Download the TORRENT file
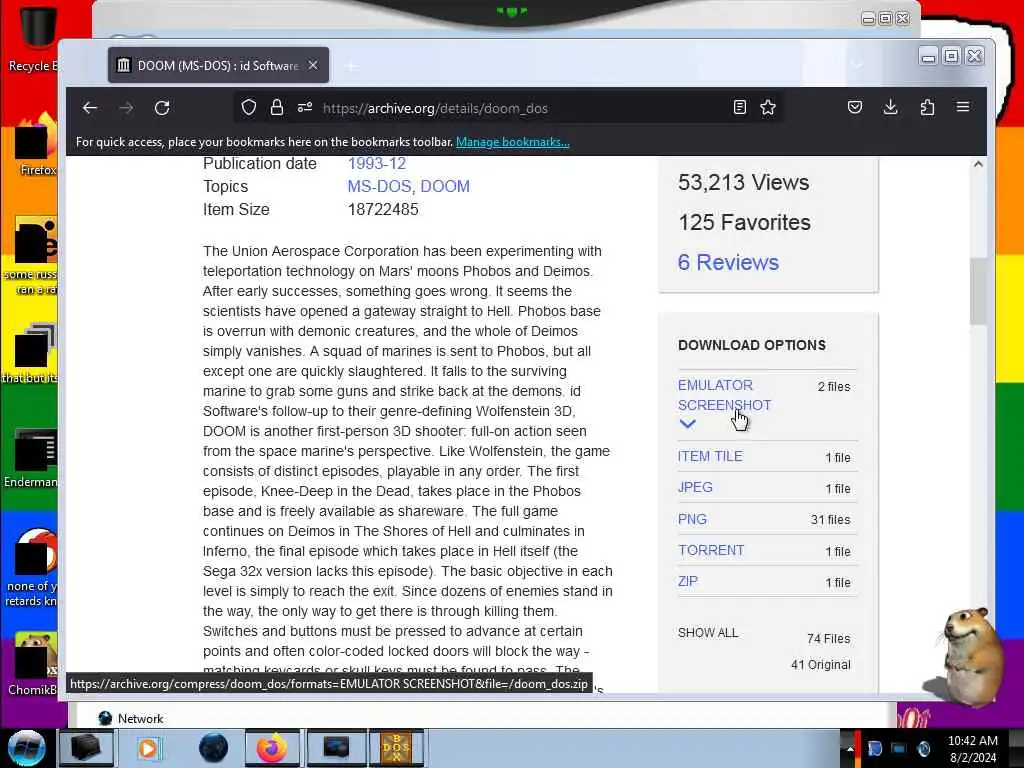 coord(711,550)
